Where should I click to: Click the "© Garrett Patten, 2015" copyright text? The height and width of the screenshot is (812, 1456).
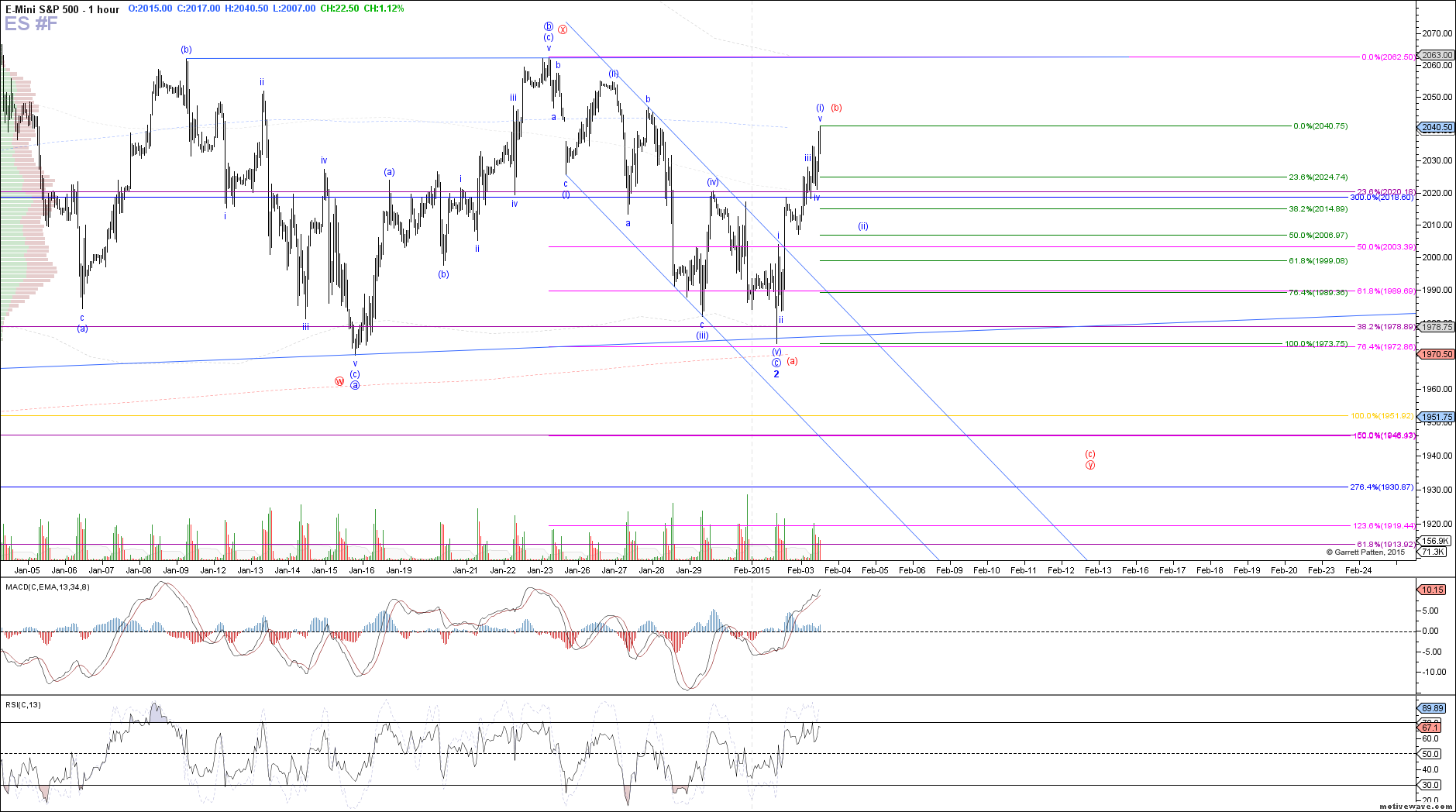click(x=1365, y=552)
